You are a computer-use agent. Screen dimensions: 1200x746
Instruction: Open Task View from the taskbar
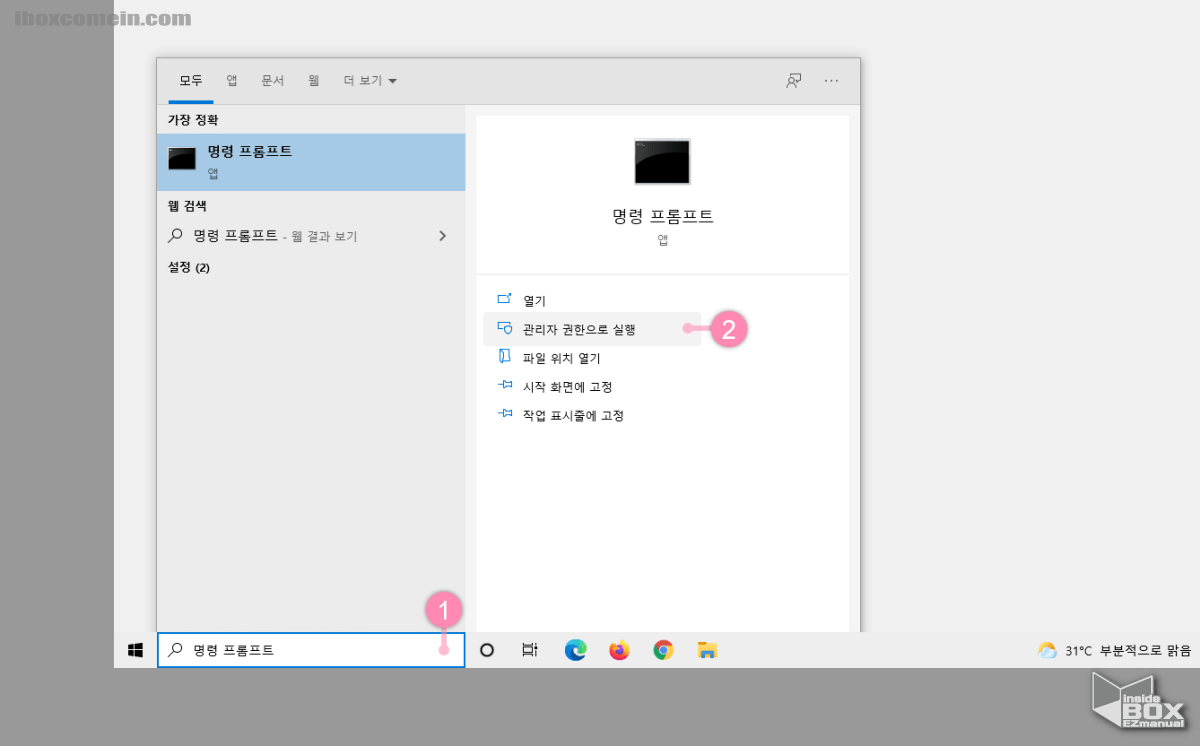click(x=530, y=649)
